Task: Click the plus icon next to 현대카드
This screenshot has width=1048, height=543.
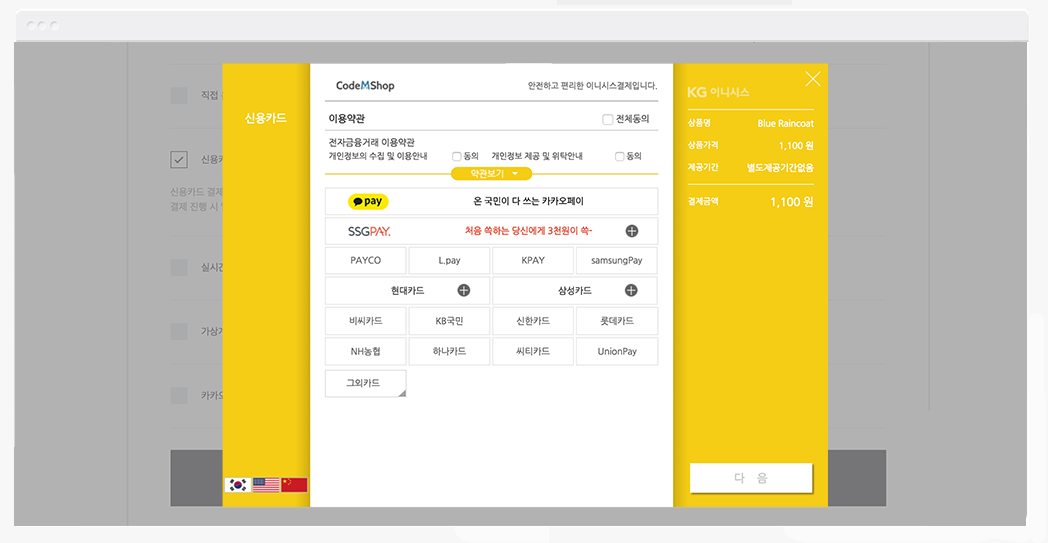Action: click(464, 291)
